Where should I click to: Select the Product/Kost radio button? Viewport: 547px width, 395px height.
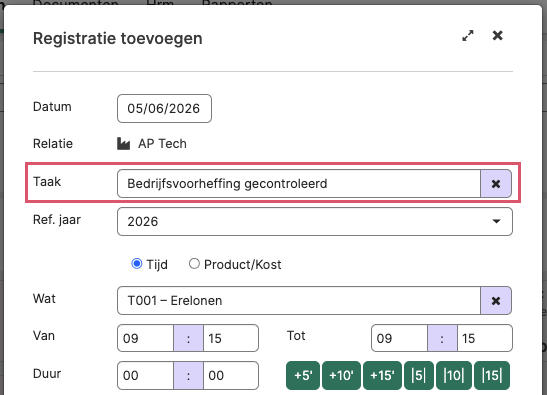coord(194,264)
